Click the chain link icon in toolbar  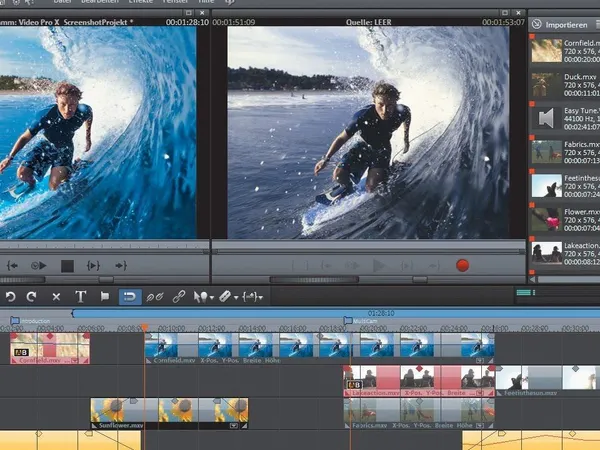(180, 297)
